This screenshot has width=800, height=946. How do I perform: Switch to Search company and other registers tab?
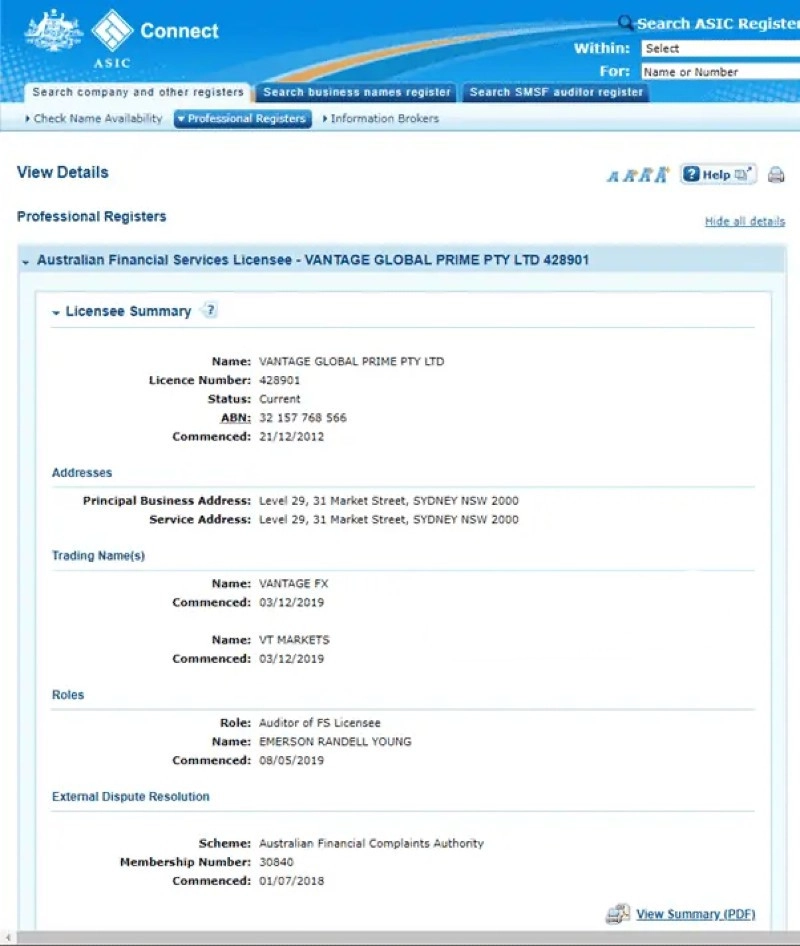[138, 92]
